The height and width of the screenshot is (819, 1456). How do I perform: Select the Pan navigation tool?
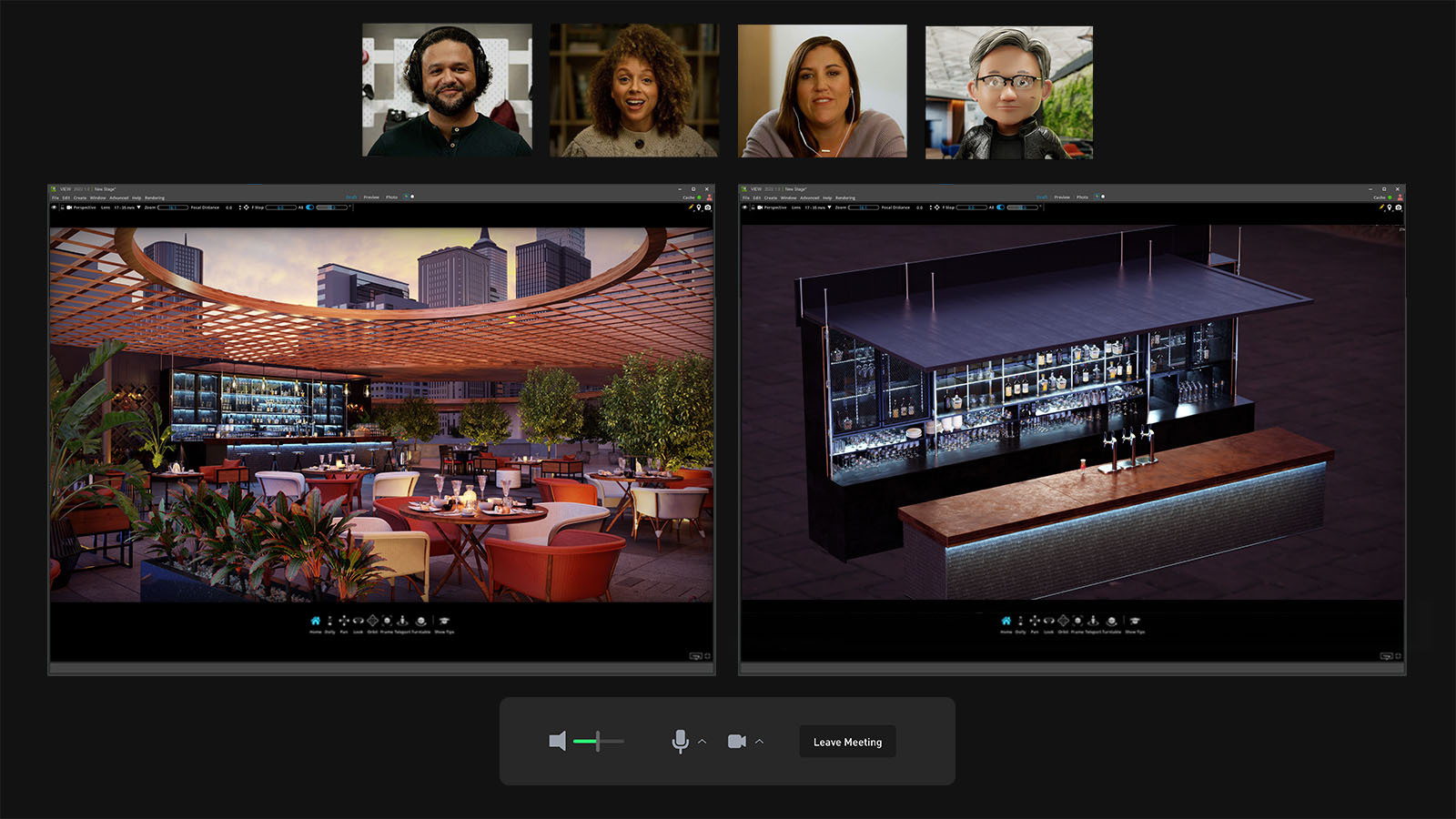pos(344,621)
